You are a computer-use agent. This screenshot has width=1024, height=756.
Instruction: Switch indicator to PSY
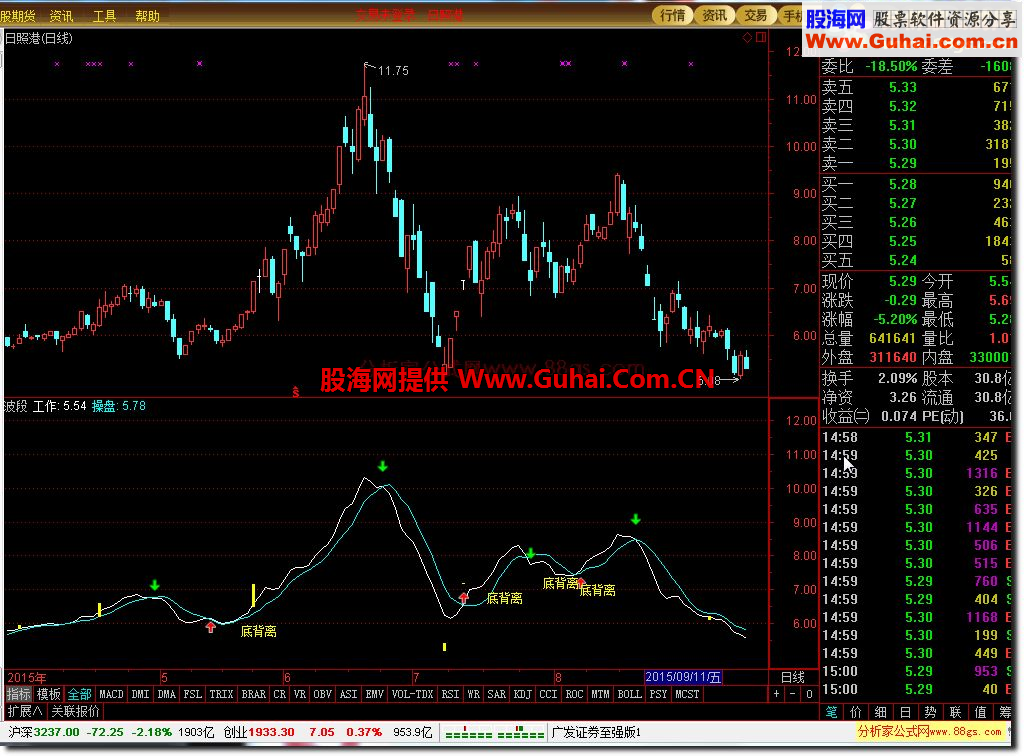pos(658,694)
